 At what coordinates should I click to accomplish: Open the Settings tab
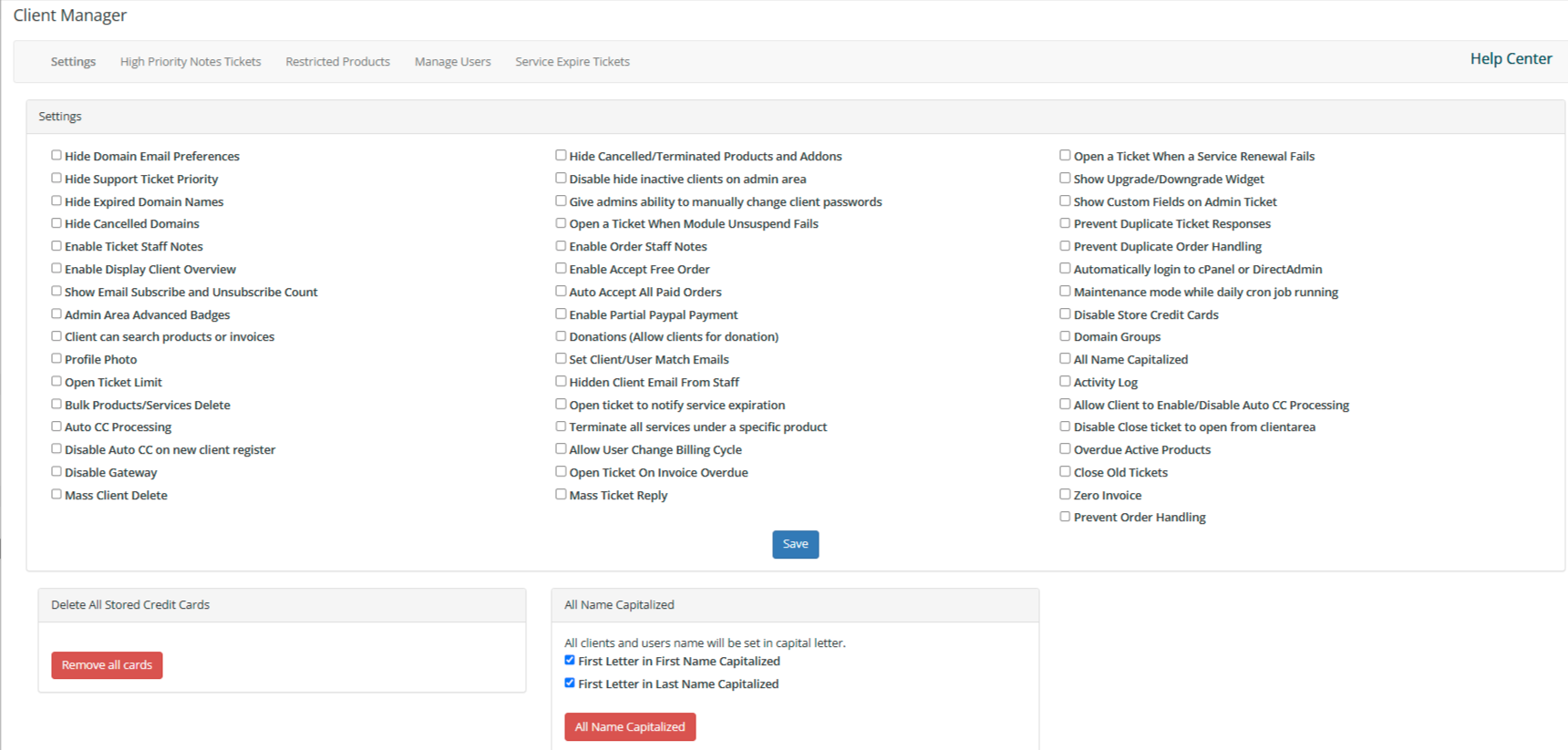click(73, 62)
